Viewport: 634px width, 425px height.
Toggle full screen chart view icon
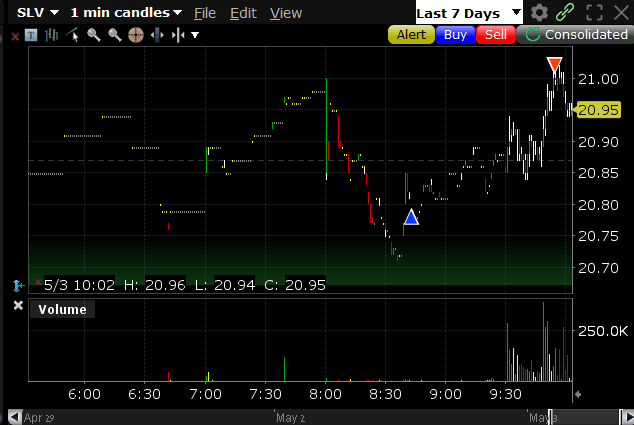tap(594, 13)
